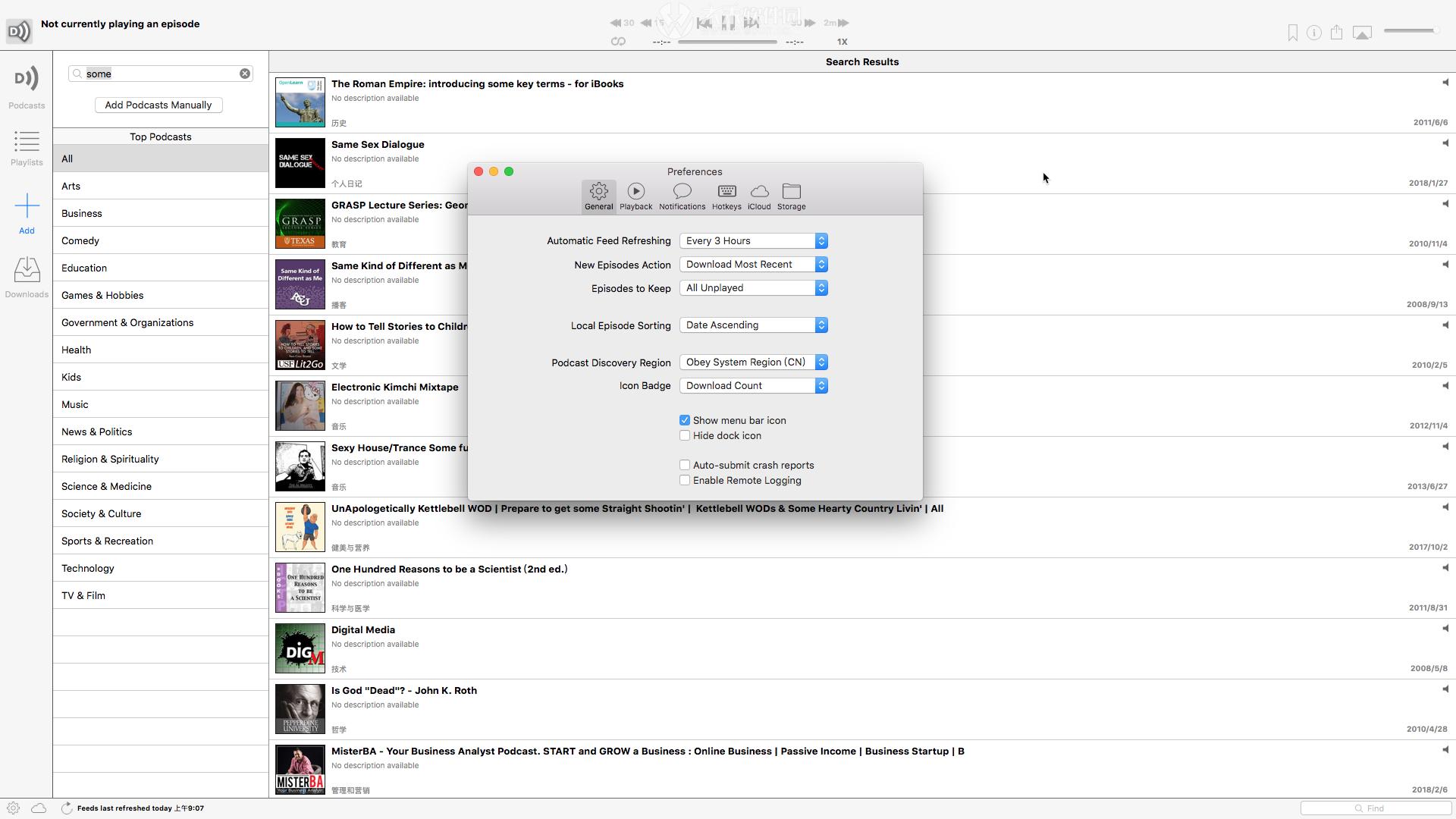Enable Auto-submit crash reports
This screenshot has height=819, width=1456.
pyautogui.click(x=685, y=465)
